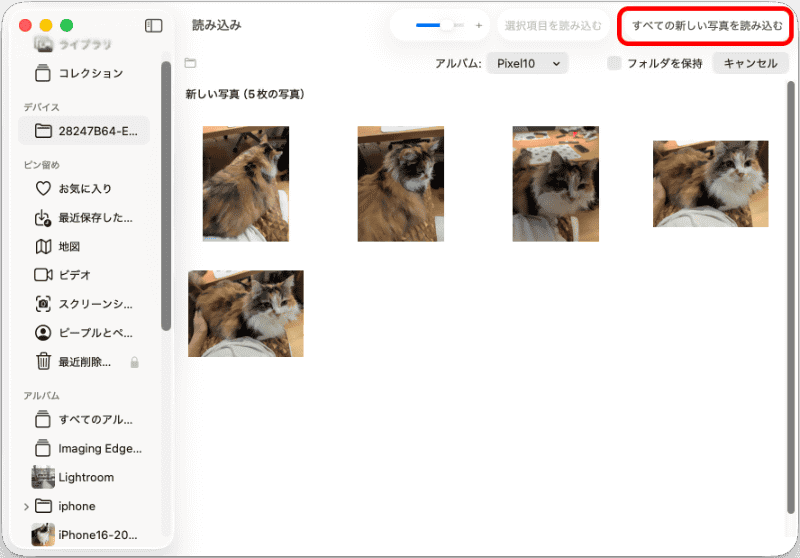Select device 28247B64-E... in sidebar
This screenshot has width=800, height=558.
(84, 131)
